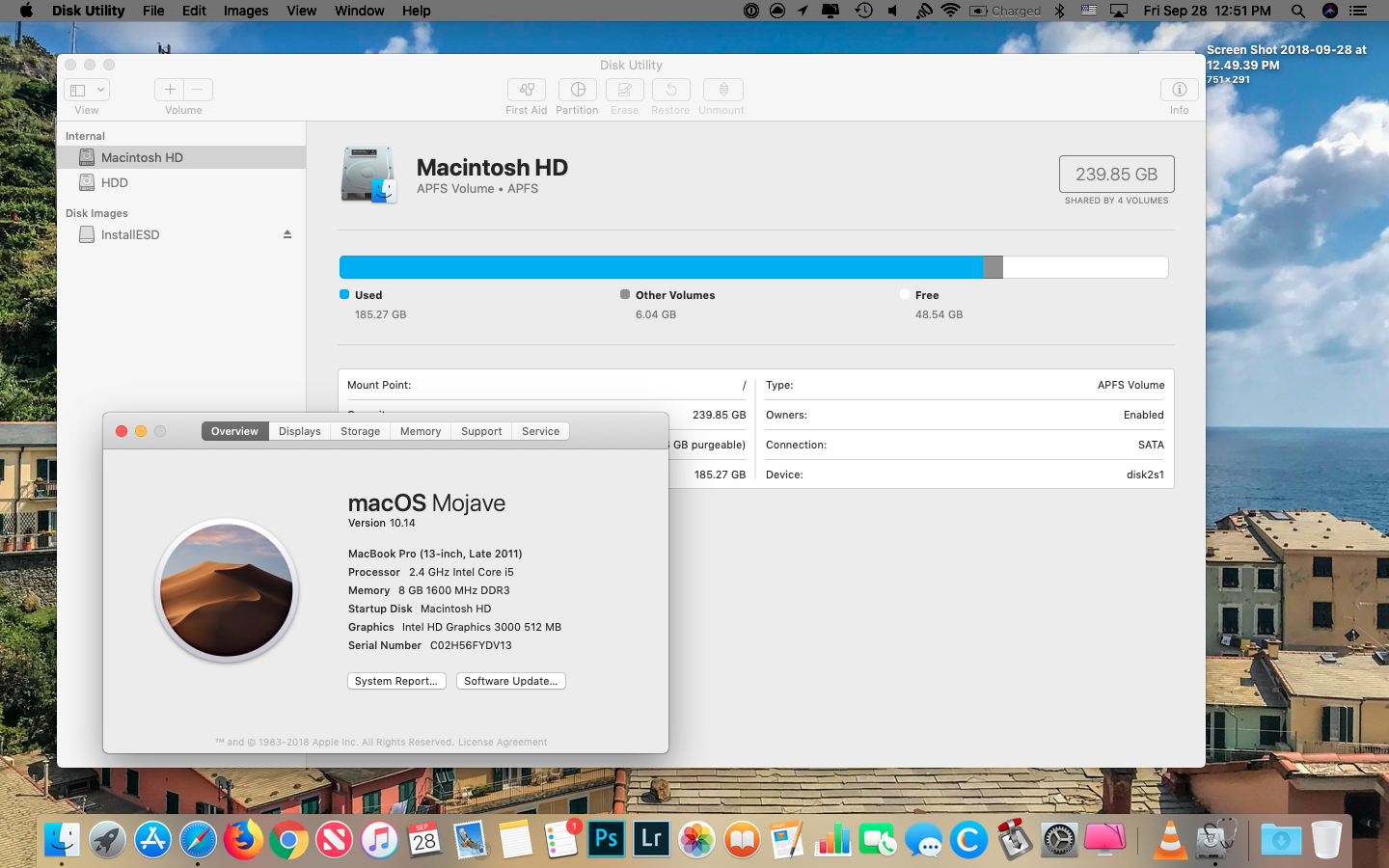The width and height of the screenshot is (1389, 868).
Task: Open the Images menu
Action: [x=246, y=11]
